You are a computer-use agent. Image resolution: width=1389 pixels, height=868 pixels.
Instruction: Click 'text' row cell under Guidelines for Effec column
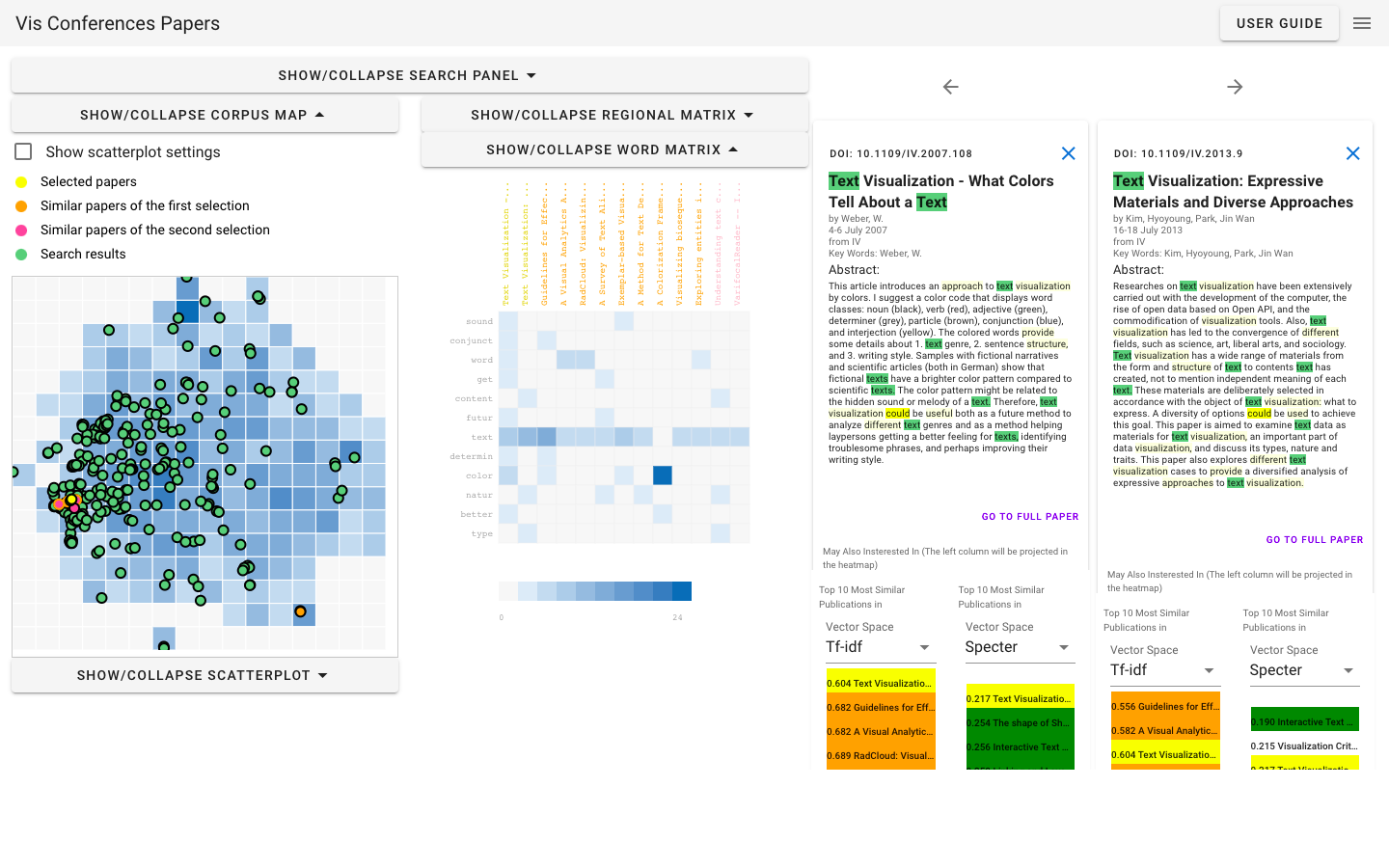(x=547, y=437)
